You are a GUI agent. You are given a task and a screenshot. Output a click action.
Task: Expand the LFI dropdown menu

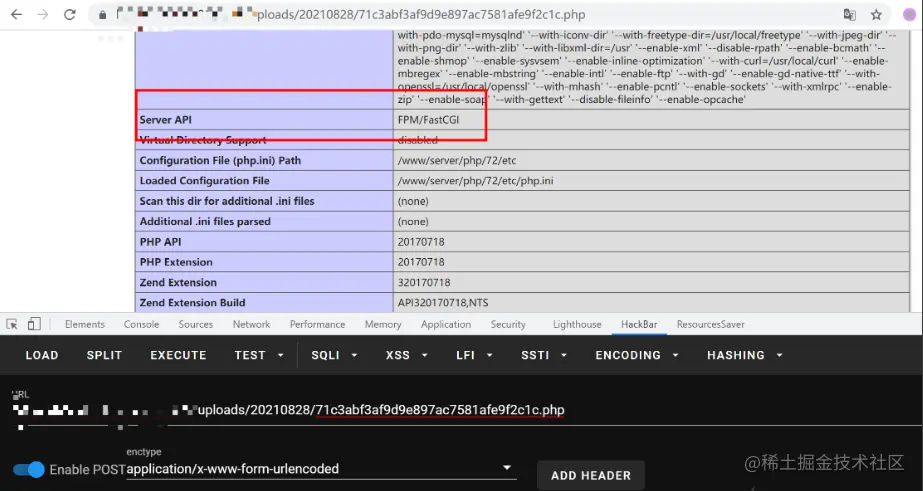(474, 355)
